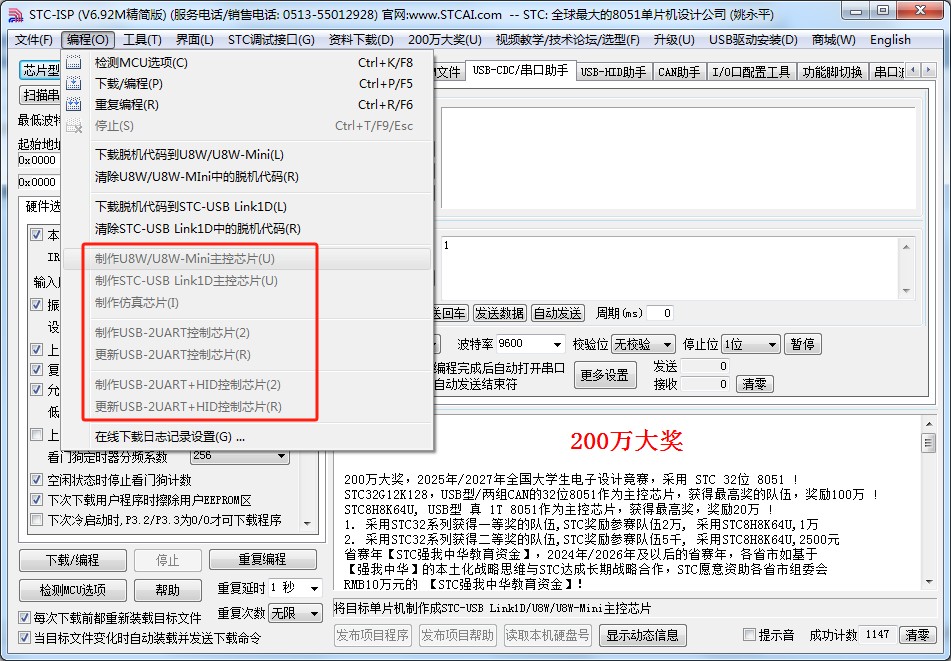Click the STC-ISP app icon in title bar
The image size is (951, 661).
tap(16, 14)
